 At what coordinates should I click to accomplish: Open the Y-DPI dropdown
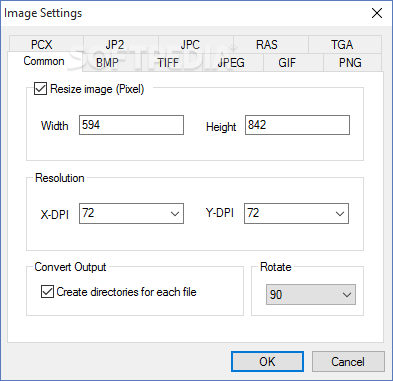point(296,213)
